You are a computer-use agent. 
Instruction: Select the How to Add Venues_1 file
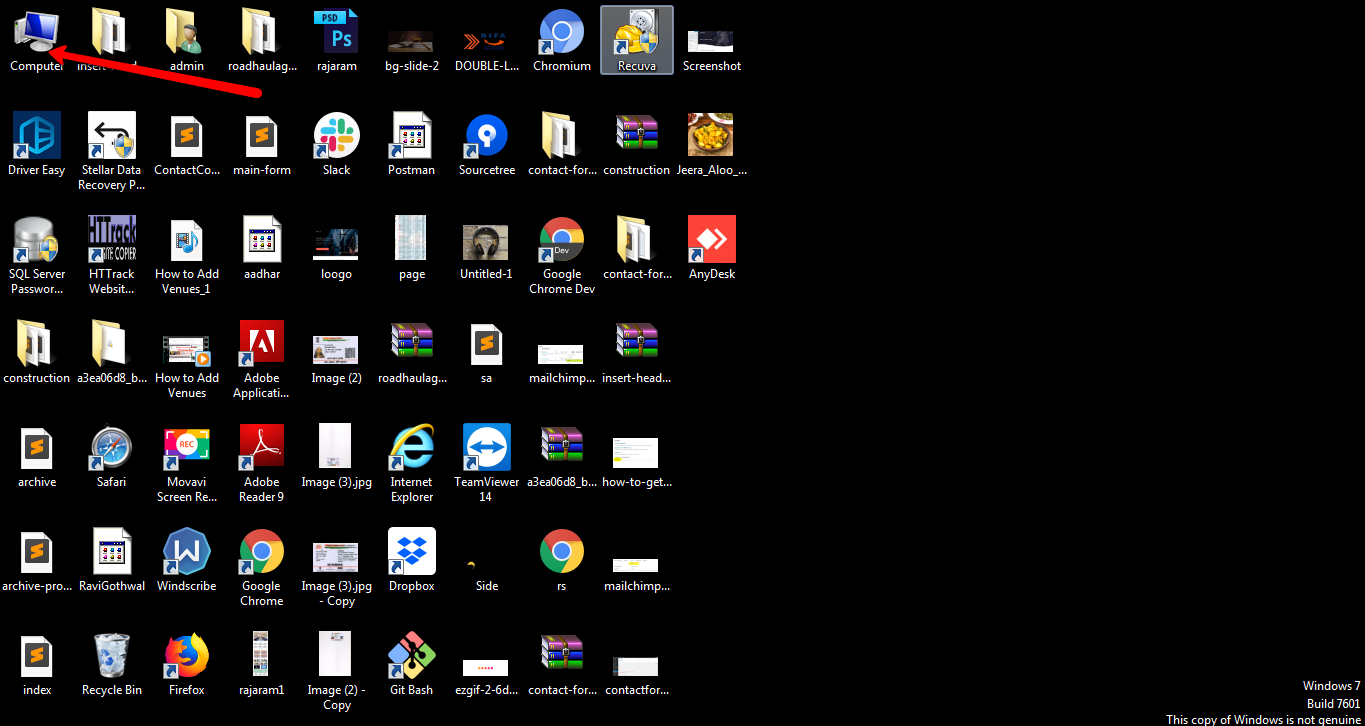pos(187,256)
